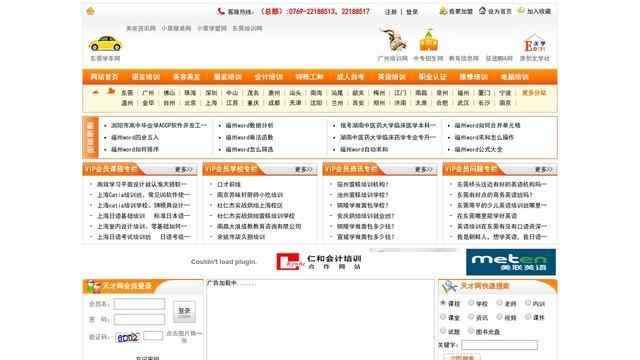Select the 试题 radio button
This screenshot has width=640, height=360.
click(443, 331)
